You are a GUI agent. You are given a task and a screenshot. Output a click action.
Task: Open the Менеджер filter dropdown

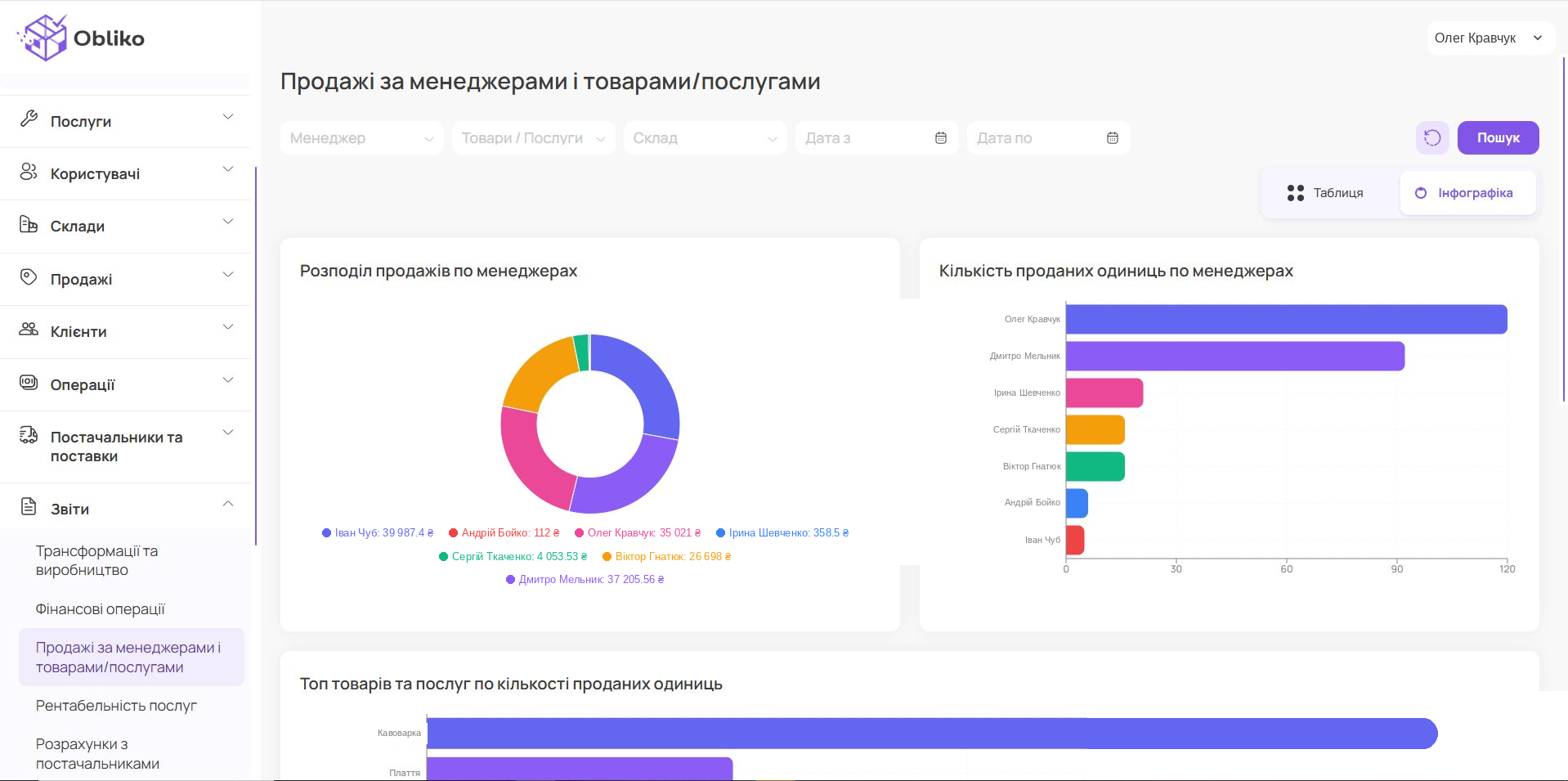362,138
